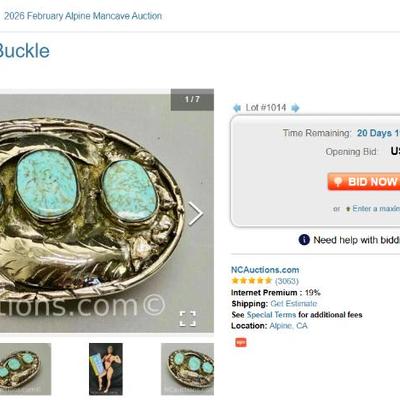The height and width of the screenshot is (400, 400).
Task: Click the green arrow beside Enter a maximum
Action: point(348,209)
